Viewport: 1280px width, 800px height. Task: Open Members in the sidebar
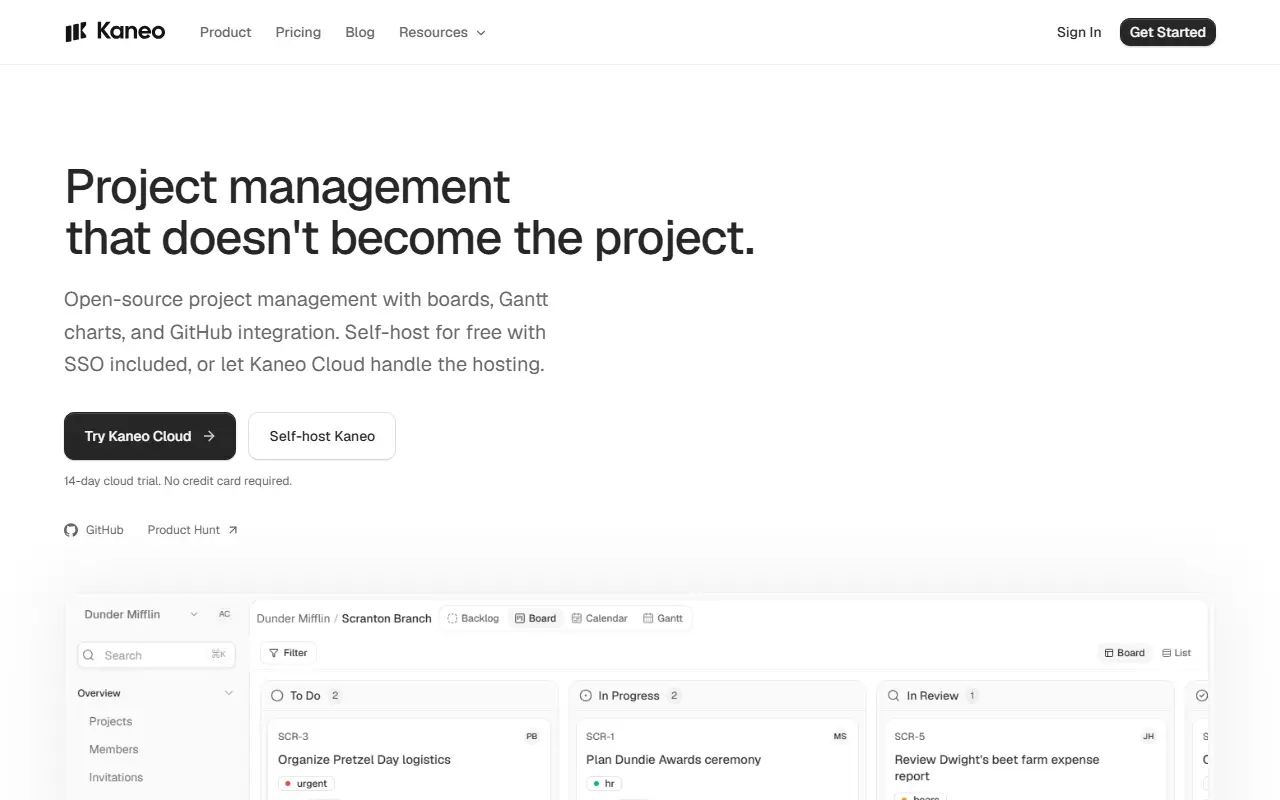click(113, 749)
